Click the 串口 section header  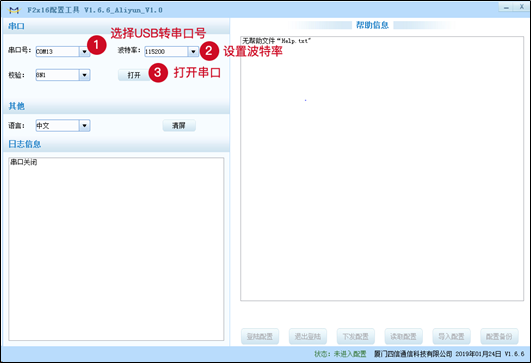pyautogui.click(x=16, y=26)
